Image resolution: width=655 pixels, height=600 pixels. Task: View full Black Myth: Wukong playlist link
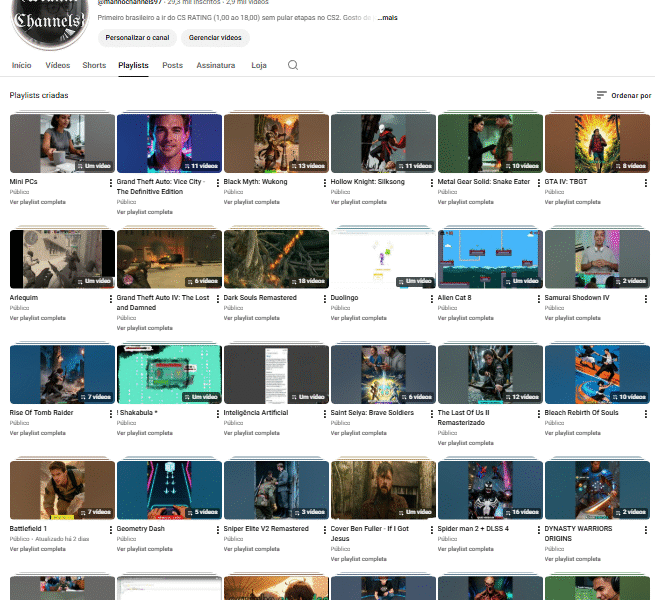tap(251, 202)
